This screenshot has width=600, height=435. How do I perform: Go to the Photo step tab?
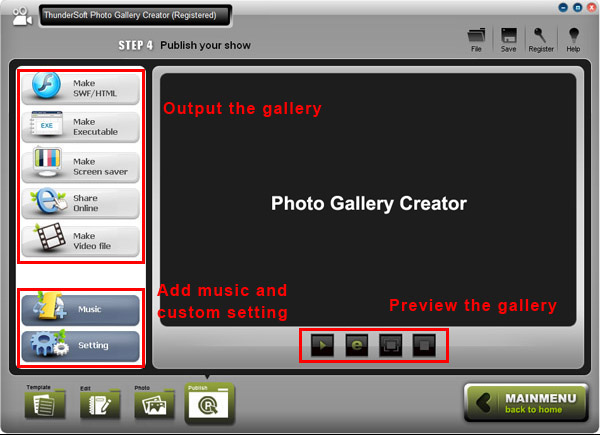[x=154, y=403]
